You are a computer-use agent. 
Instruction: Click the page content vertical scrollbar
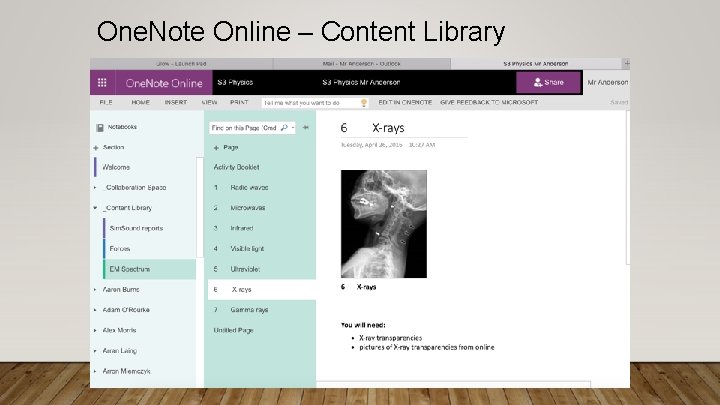click(x=628, y=187)
